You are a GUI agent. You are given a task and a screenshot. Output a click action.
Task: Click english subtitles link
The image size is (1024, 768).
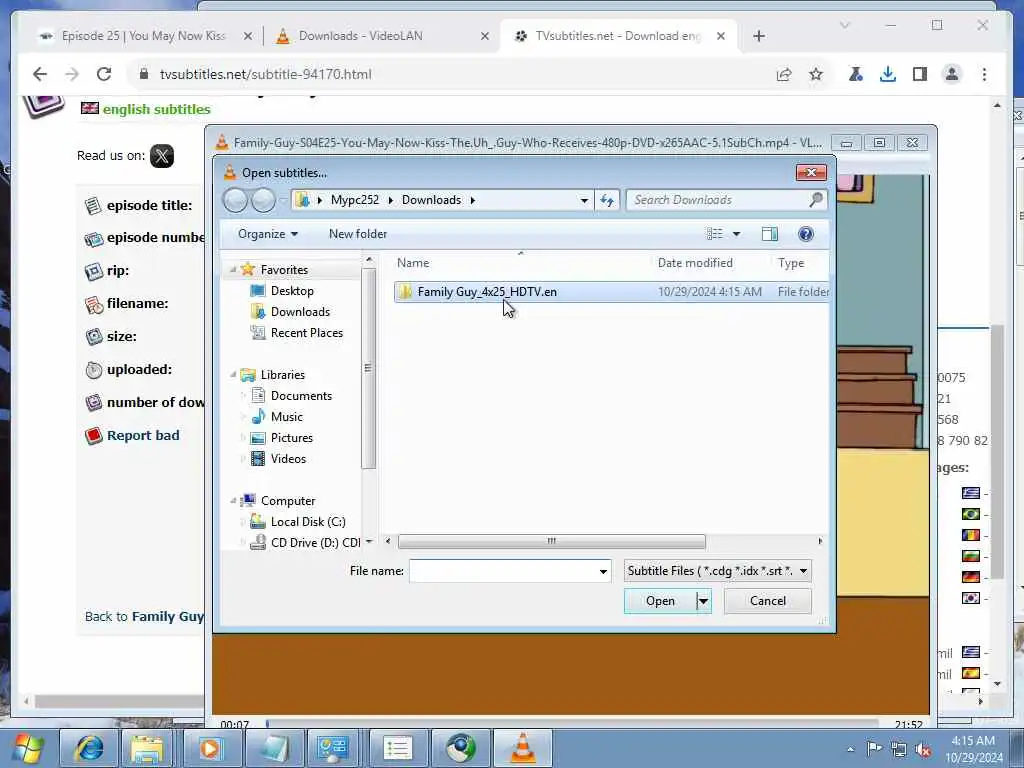click(156, 109)
